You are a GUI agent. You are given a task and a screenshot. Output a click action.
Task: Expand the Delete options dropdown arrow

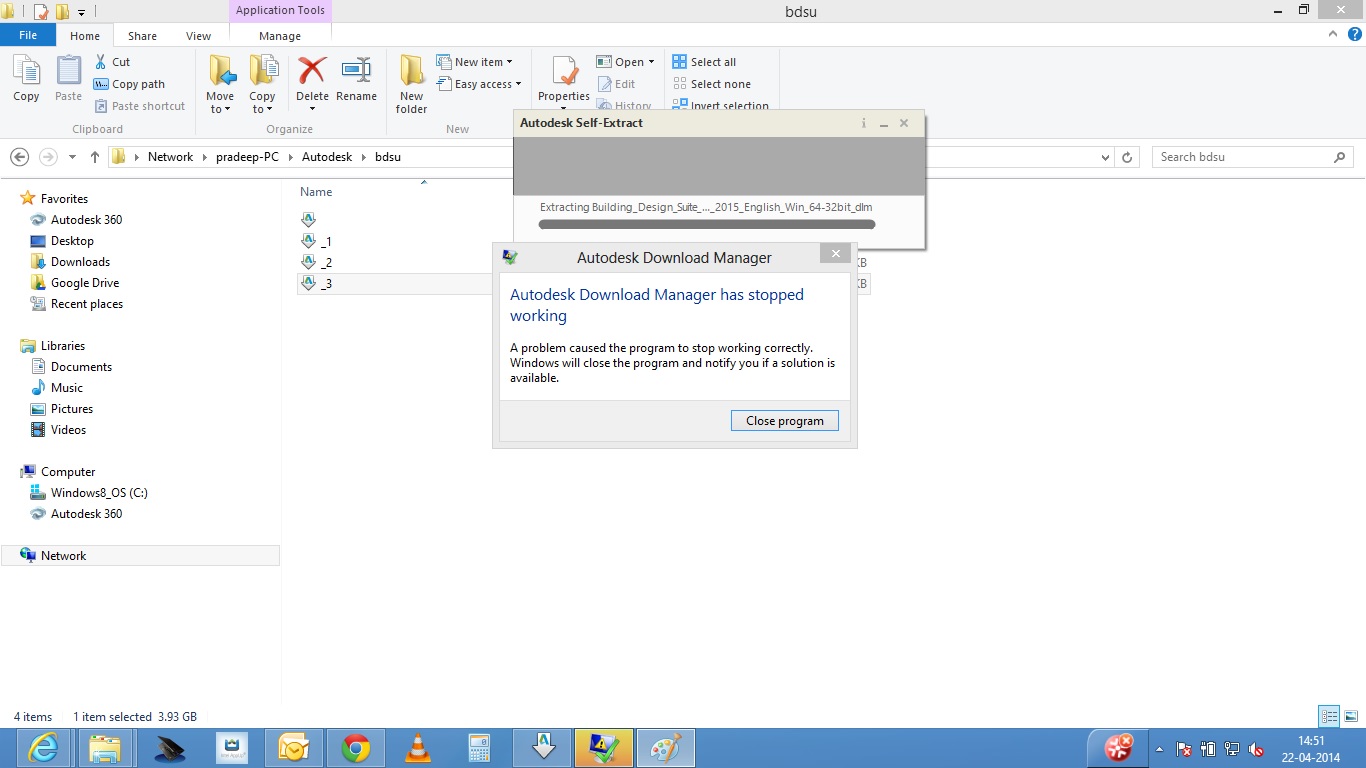pyautogui.click(x=312, y=109)
